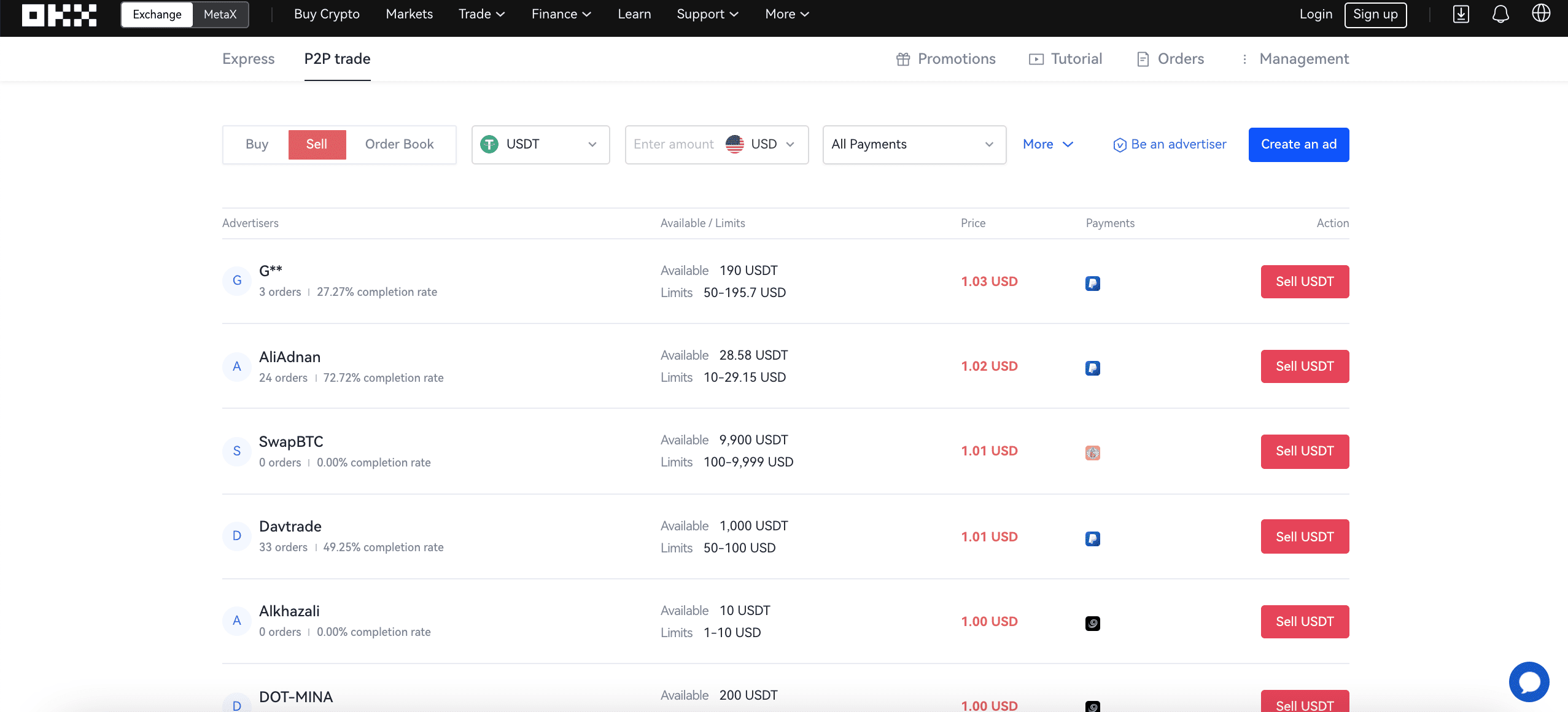Click the Orders document icon
Image resolution: width=1568 pixels, height=712 pixels.
(1143, 59)
